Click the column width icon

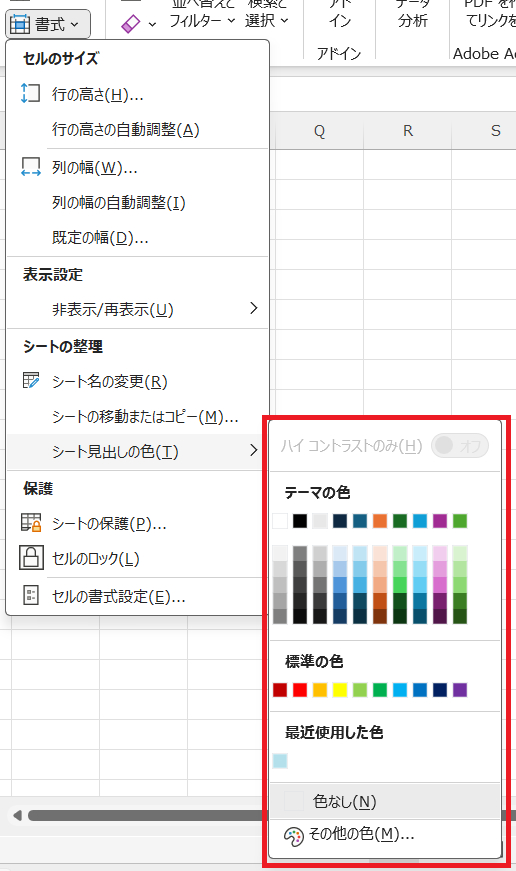[x=31, y=167]
